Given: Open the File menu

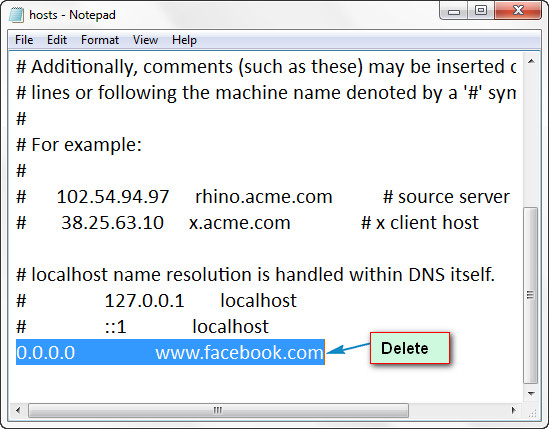Looking at the screenshot, I should point(24,40).
